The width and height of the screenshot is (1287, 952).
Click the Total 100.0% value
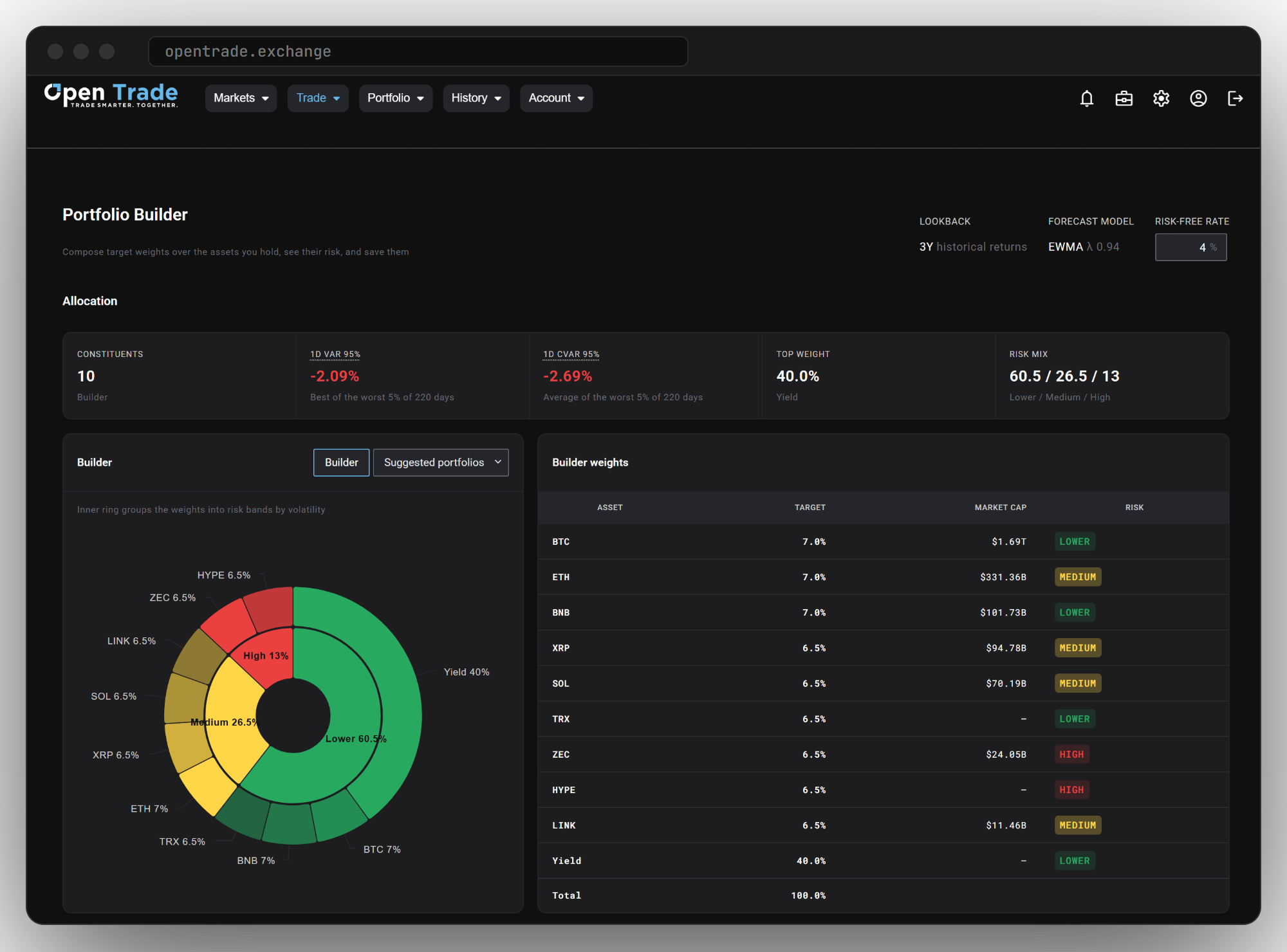coord(808,895)
